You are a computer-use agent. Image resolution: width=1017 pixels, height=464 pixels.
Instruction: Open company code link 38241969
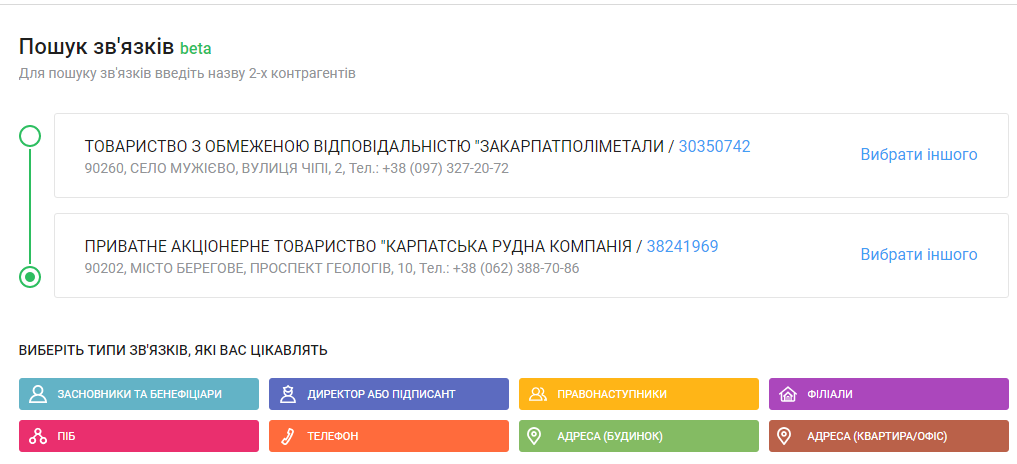(x=682, y=246)
